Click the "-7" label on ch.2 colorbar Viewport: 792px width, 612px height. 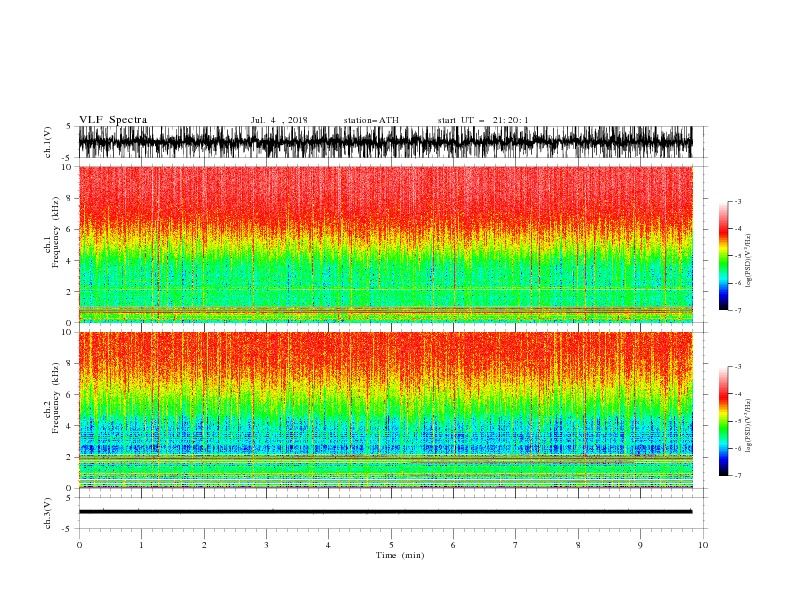coord(738,476)
